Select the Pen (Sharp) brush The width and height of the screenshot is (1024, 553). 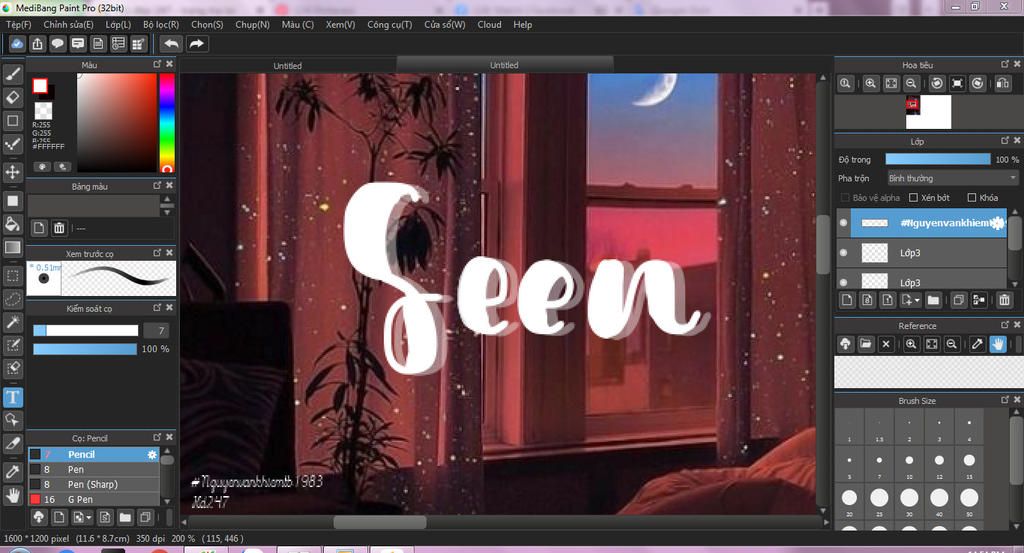pos(93,484)
